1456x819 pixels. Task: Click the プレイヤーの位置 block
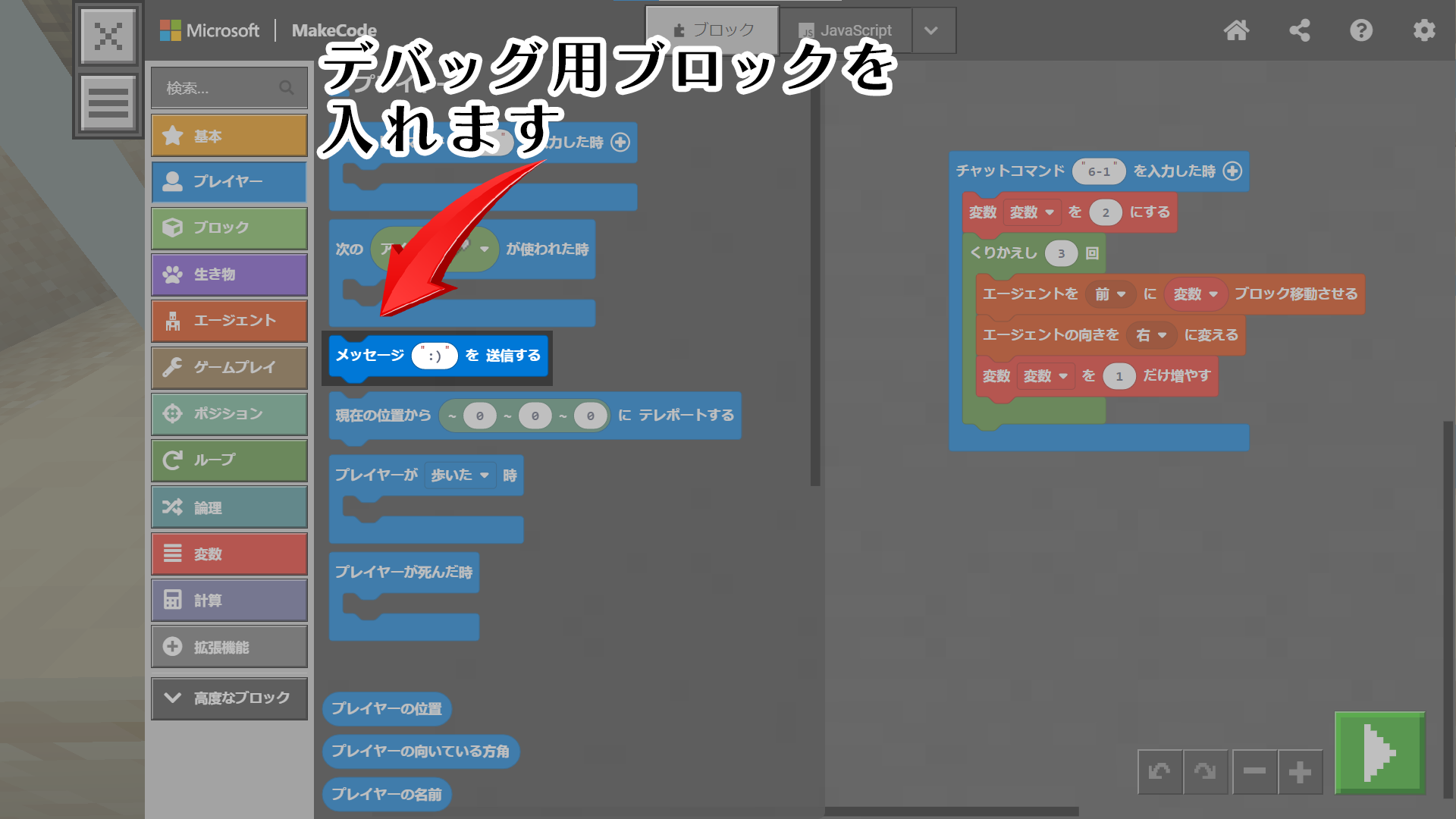[x=387, y=709]
